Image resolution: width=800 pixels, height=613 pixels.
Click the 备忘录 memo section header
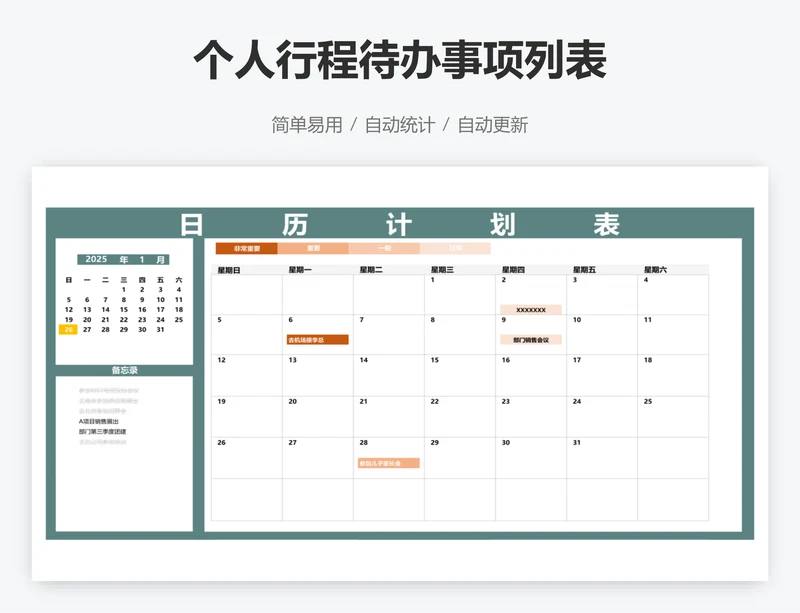tap(124, 370)
